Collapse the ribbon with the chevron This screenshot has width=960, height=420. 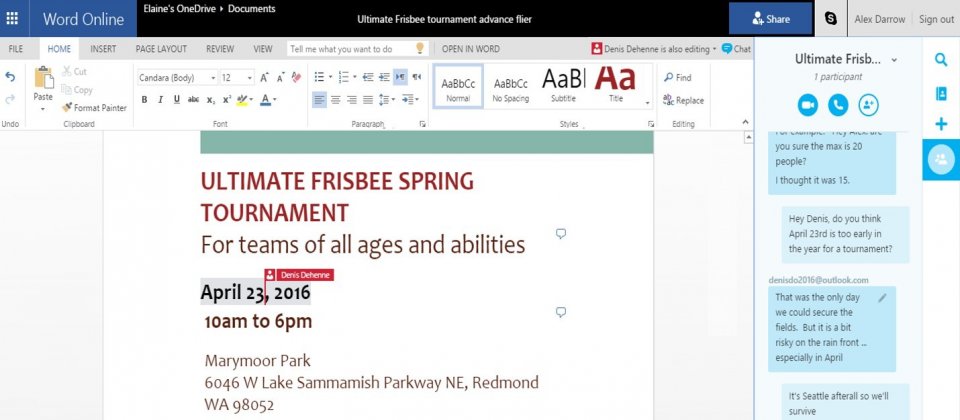click(745, 122)
